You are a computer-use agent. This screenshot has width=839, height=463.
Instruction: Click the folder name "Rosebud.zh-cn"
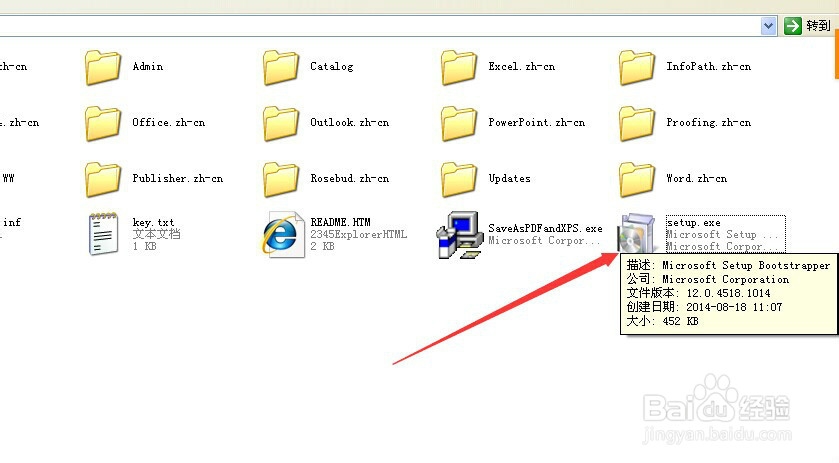point(349,179)
